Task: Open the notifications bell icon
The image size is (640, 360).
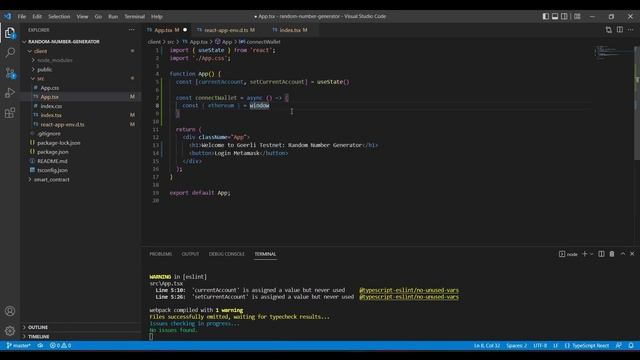Action: pos(631,345)
